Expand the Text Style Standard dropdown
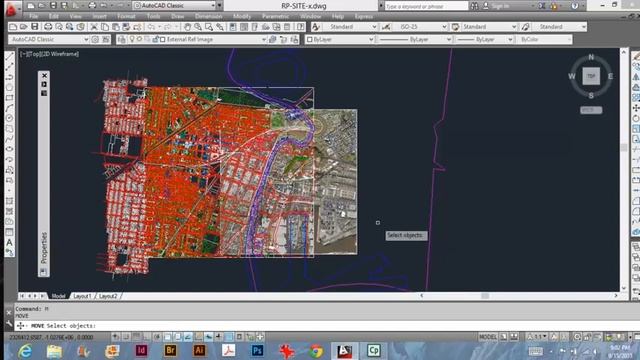This screenshot has height=360, width=640. (374, 27)
